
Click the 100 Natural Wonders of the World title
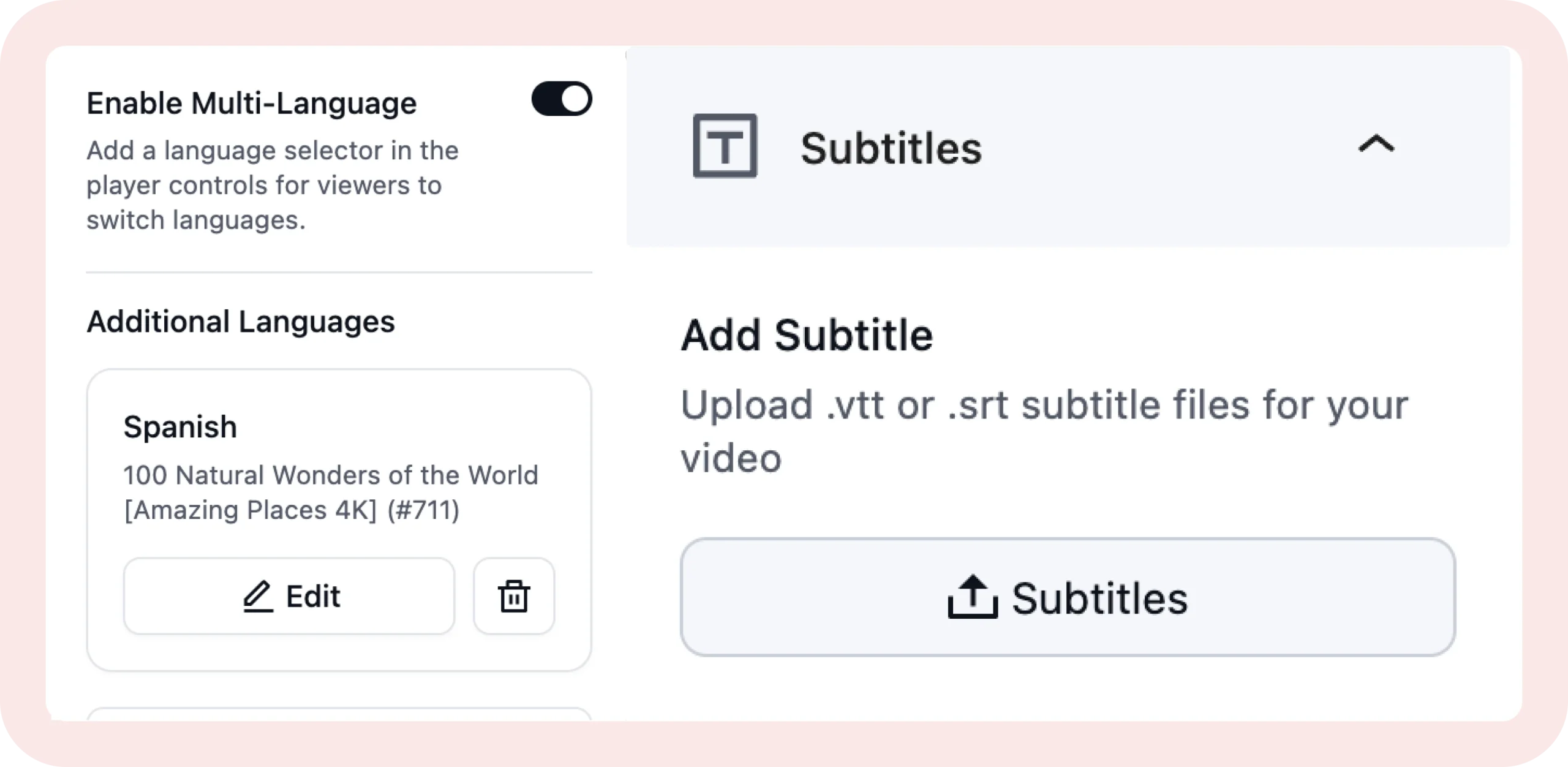coord(331,475)
